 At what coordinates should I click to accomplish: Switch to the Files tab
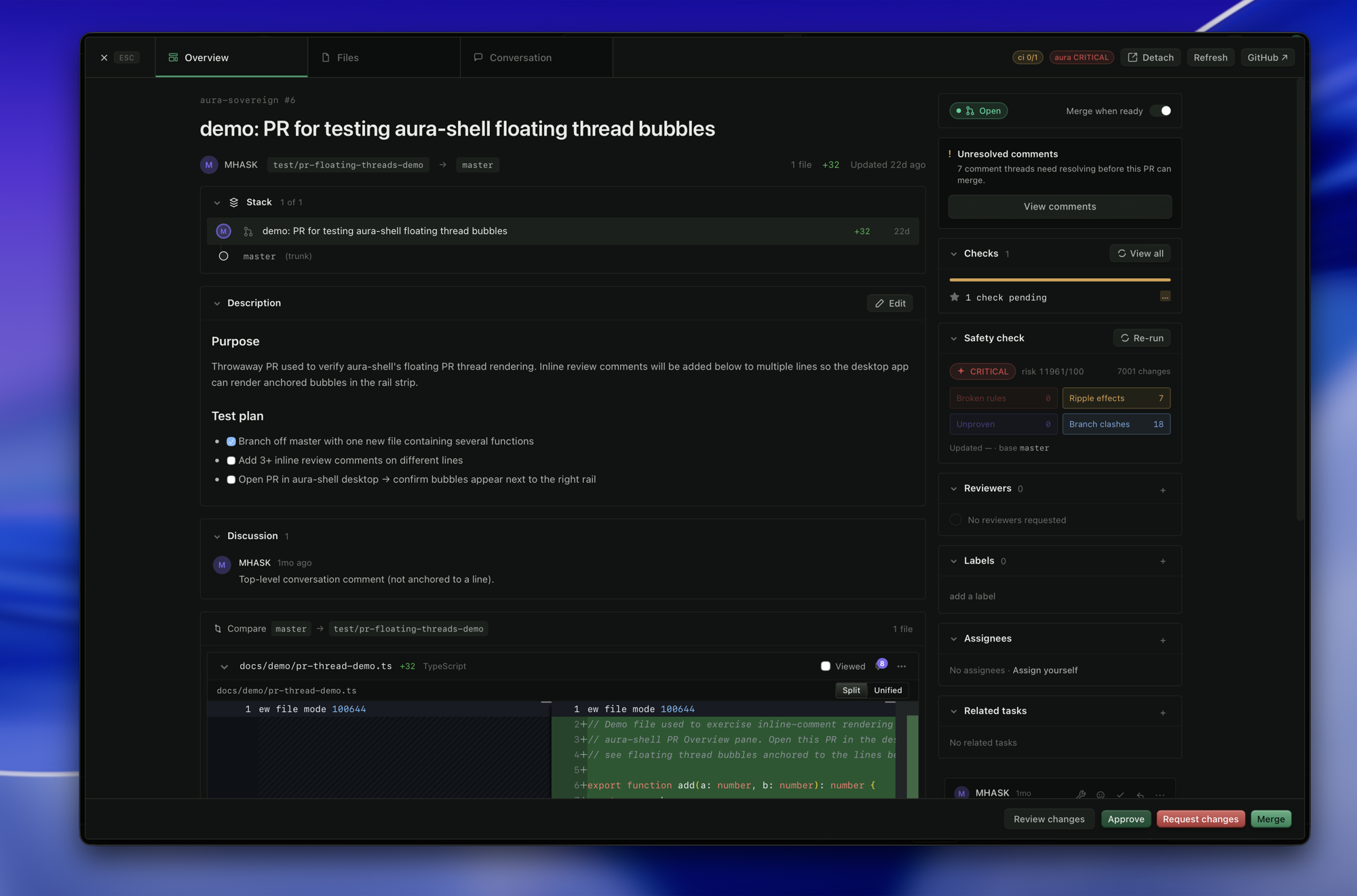384,58
